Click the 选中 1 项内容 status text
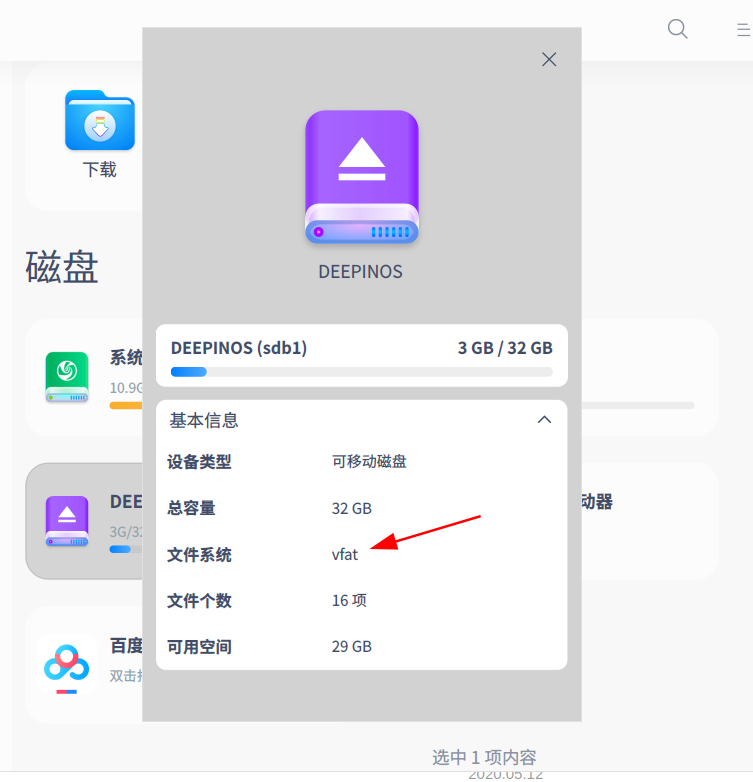Screen dimensions: 753x782 click(484, 757)
